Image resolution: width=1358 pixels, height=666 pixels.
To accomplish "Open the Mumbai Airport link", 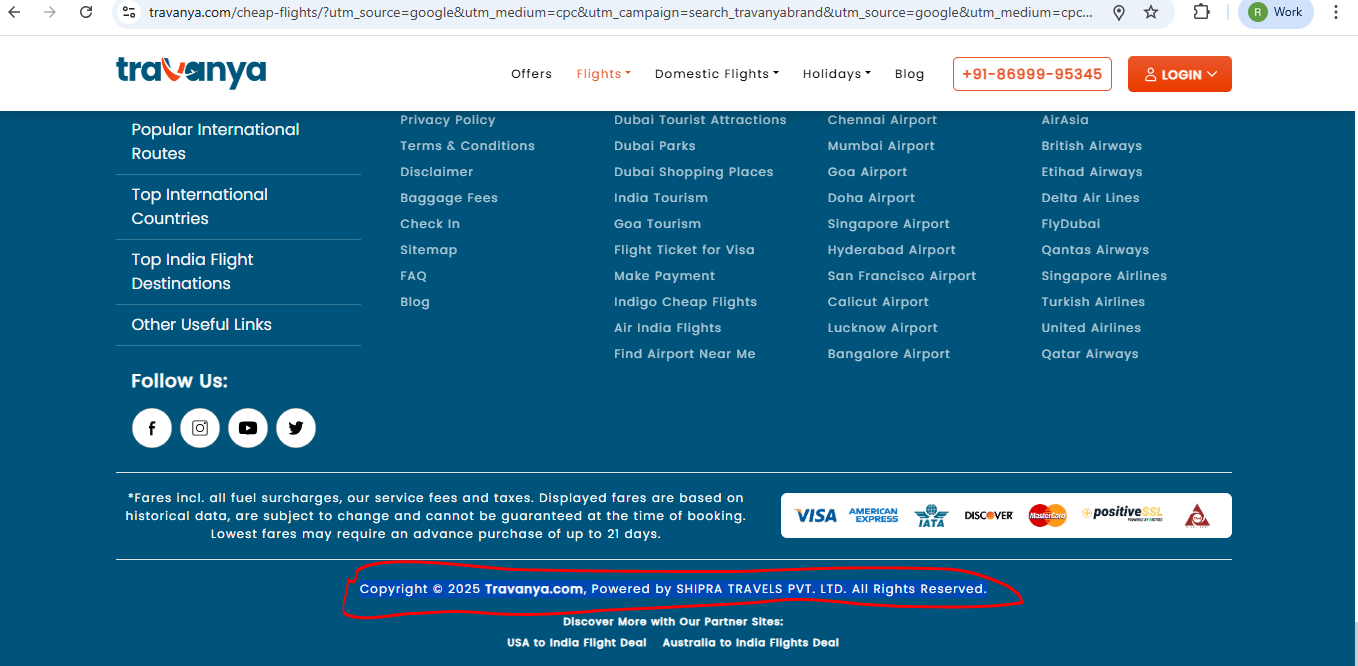I will pyautogui.click(x=881, y=146).
